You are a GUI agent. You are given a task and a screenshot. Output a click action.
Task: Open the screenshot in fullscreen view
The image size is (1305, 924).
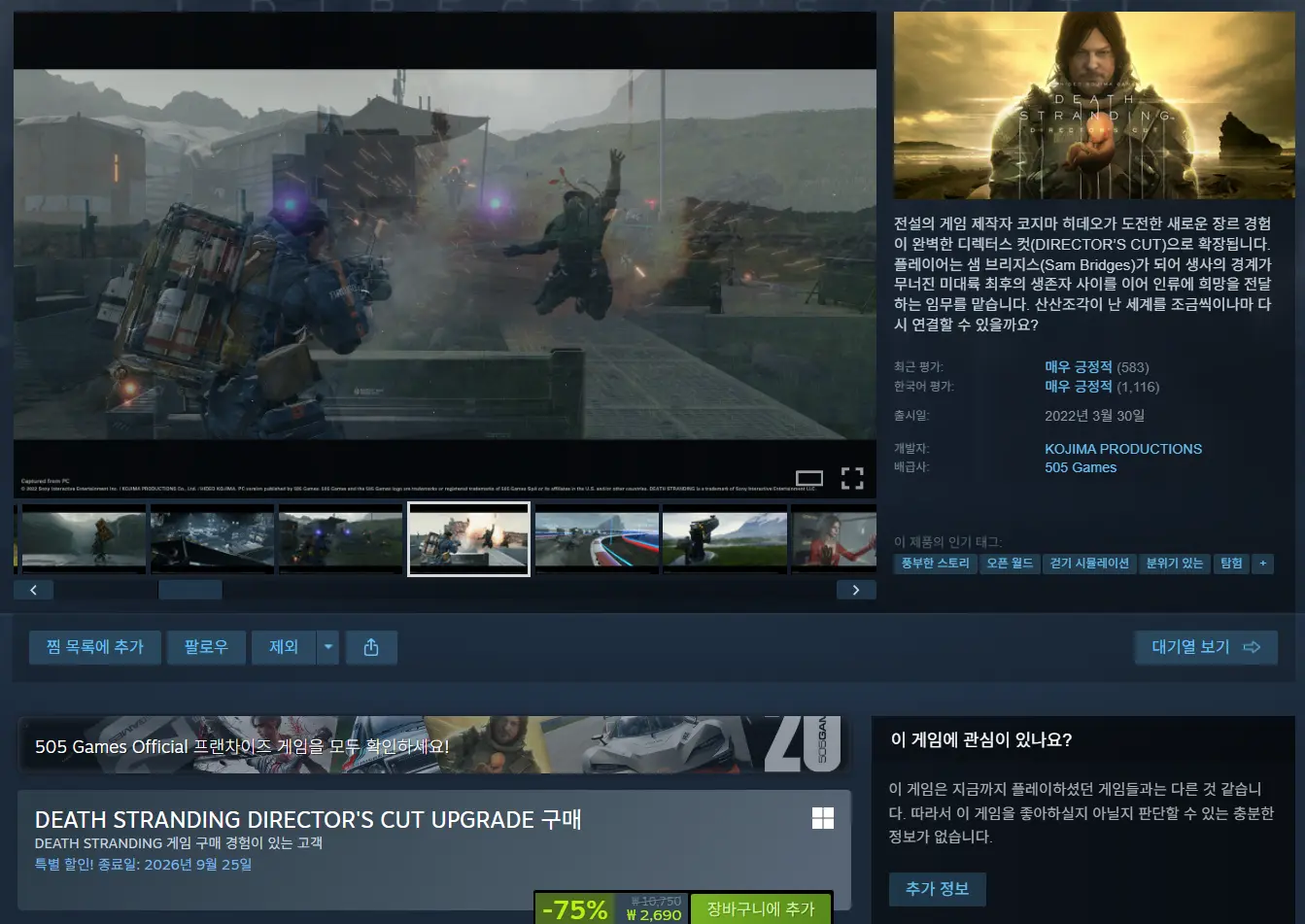[x=852, y=478]
